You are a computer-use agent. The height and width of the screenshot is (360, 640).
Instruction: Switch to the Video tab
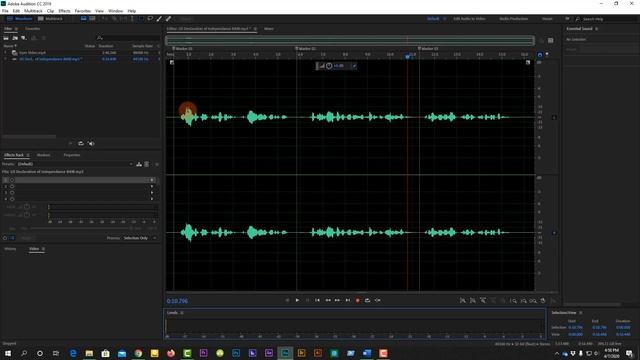[34, 249]
